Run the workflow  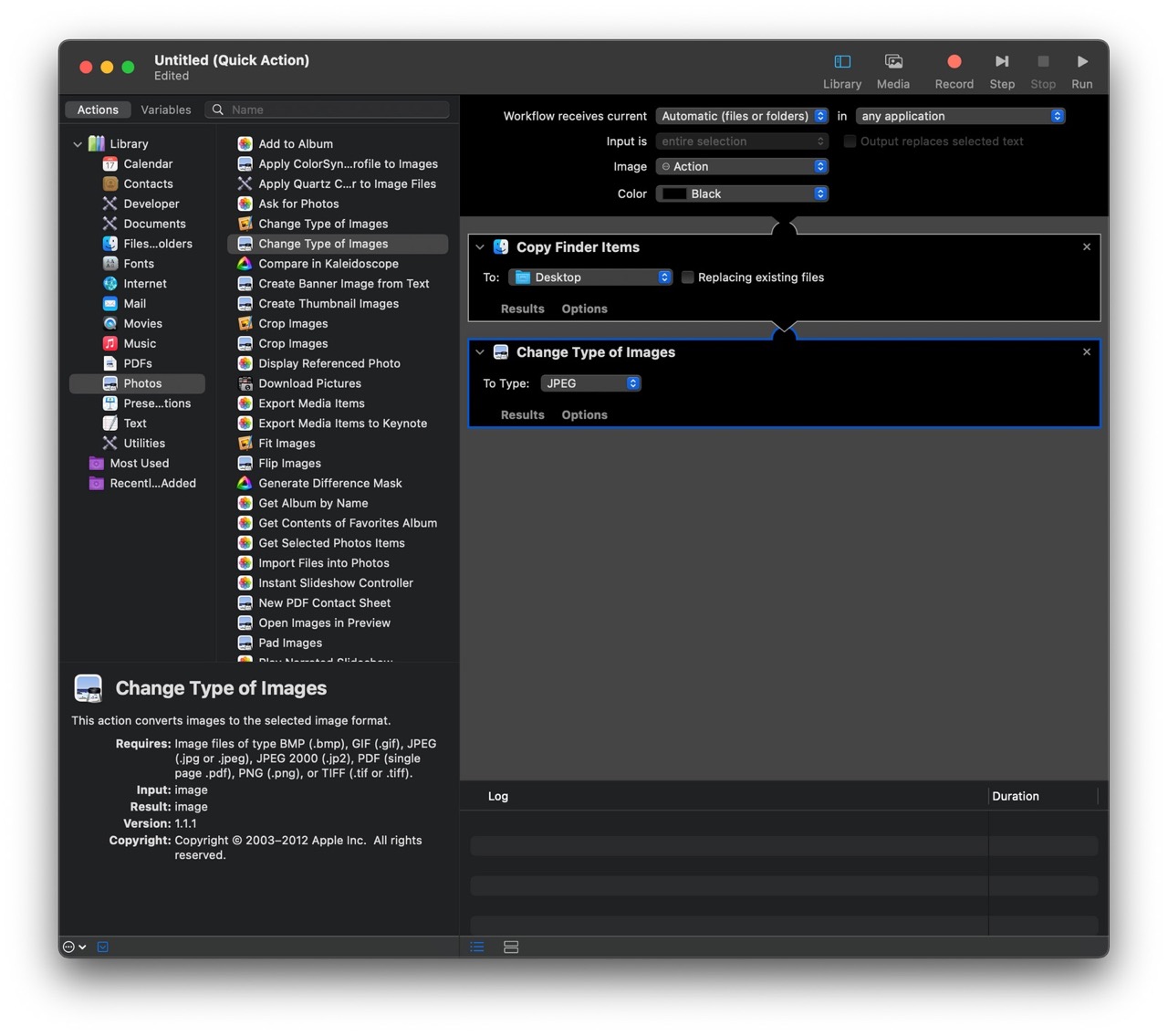1081,71
